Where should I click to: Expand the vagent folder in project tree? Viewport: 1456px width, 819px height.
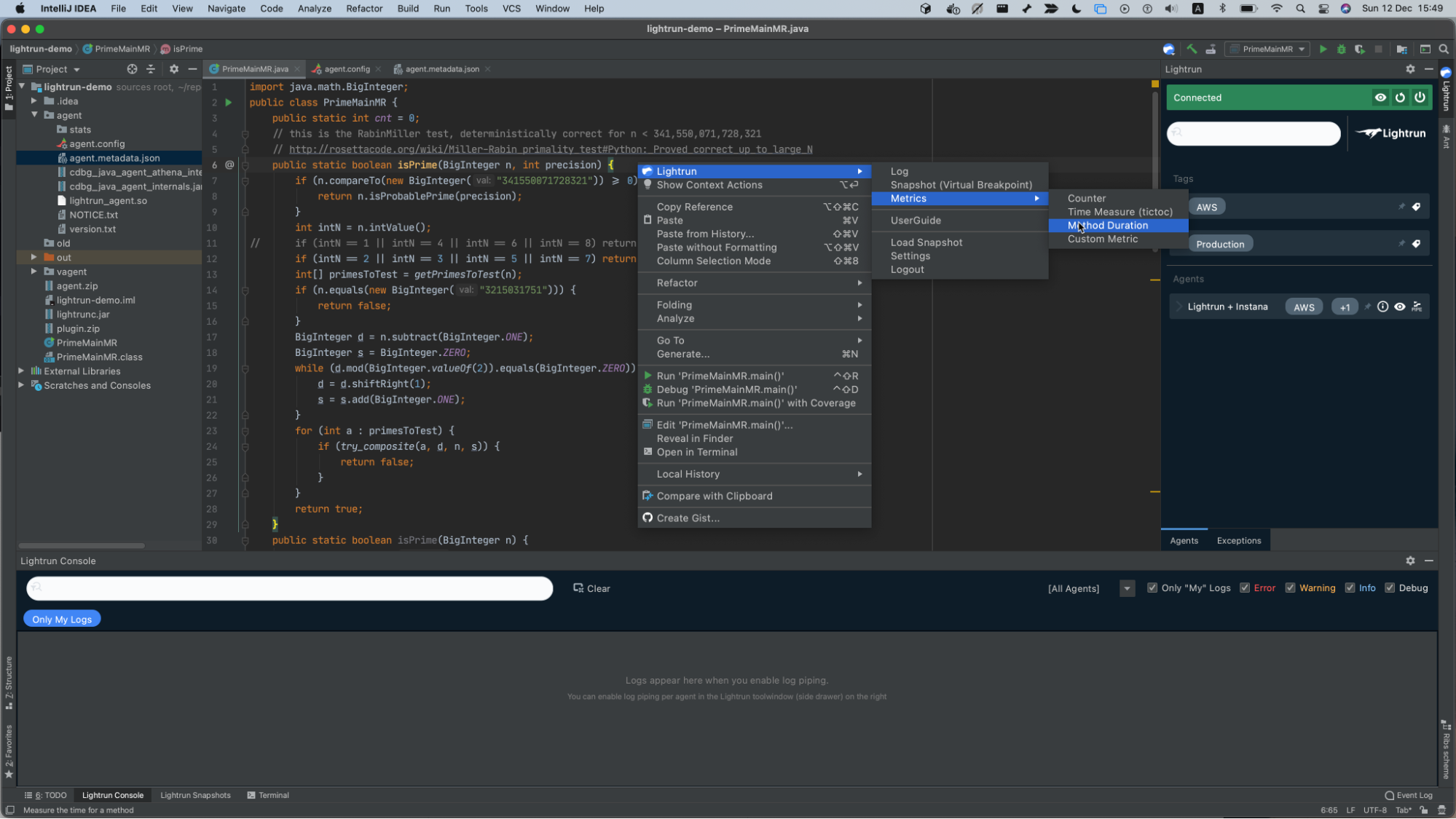coord(34,272)
